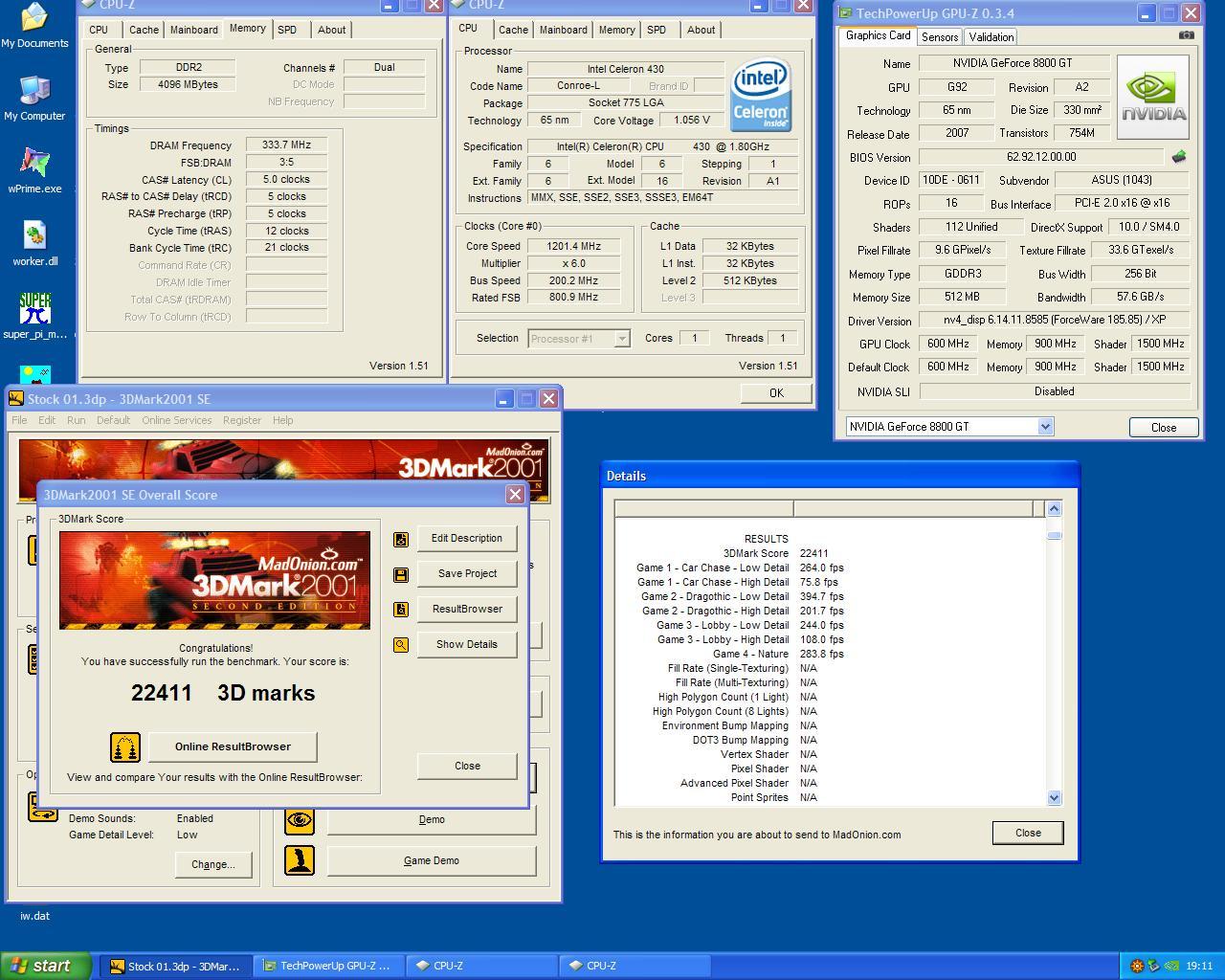Click the Show Details button

467,645
